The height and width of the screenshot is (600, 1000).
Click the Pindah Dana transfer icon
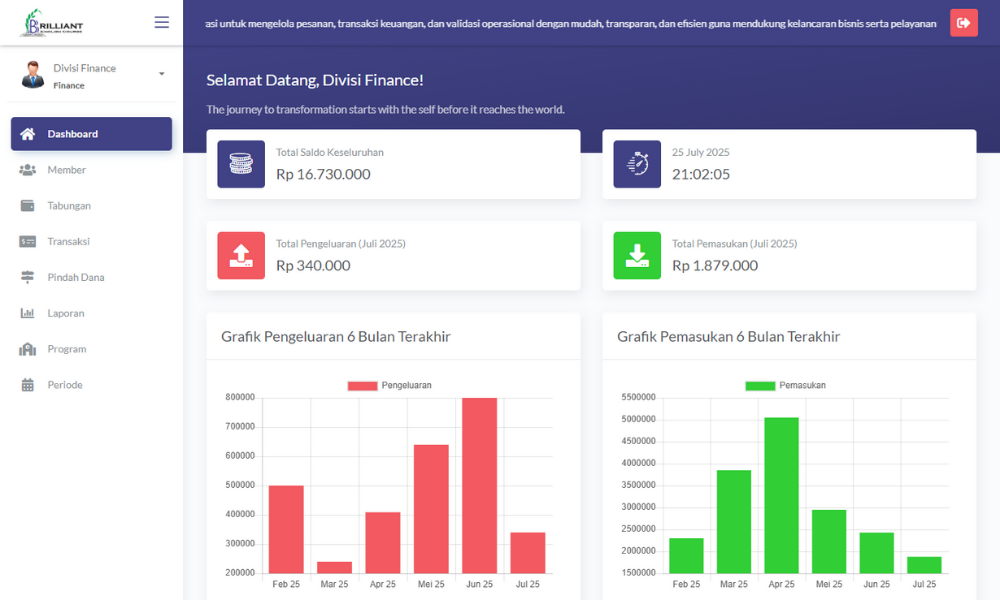point(27,278)
